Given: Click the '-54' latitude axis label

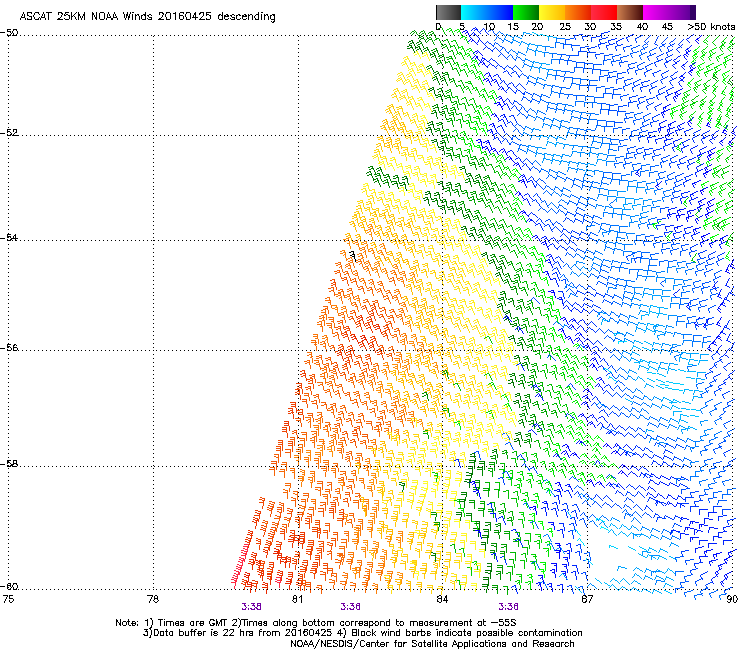Looking at the screenshot, I should (9, 237).
